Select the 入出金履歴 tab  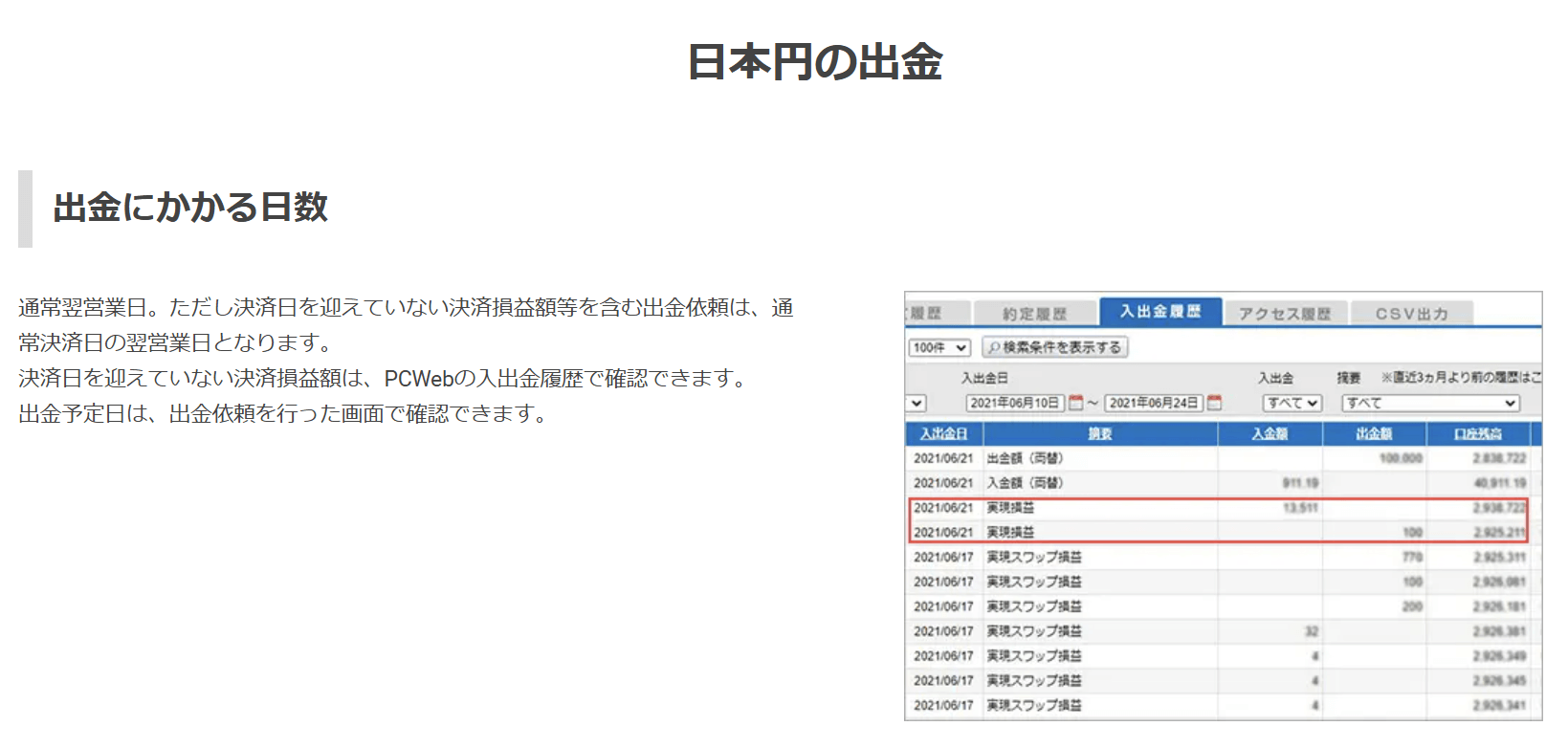click(x=1159, y=312)
